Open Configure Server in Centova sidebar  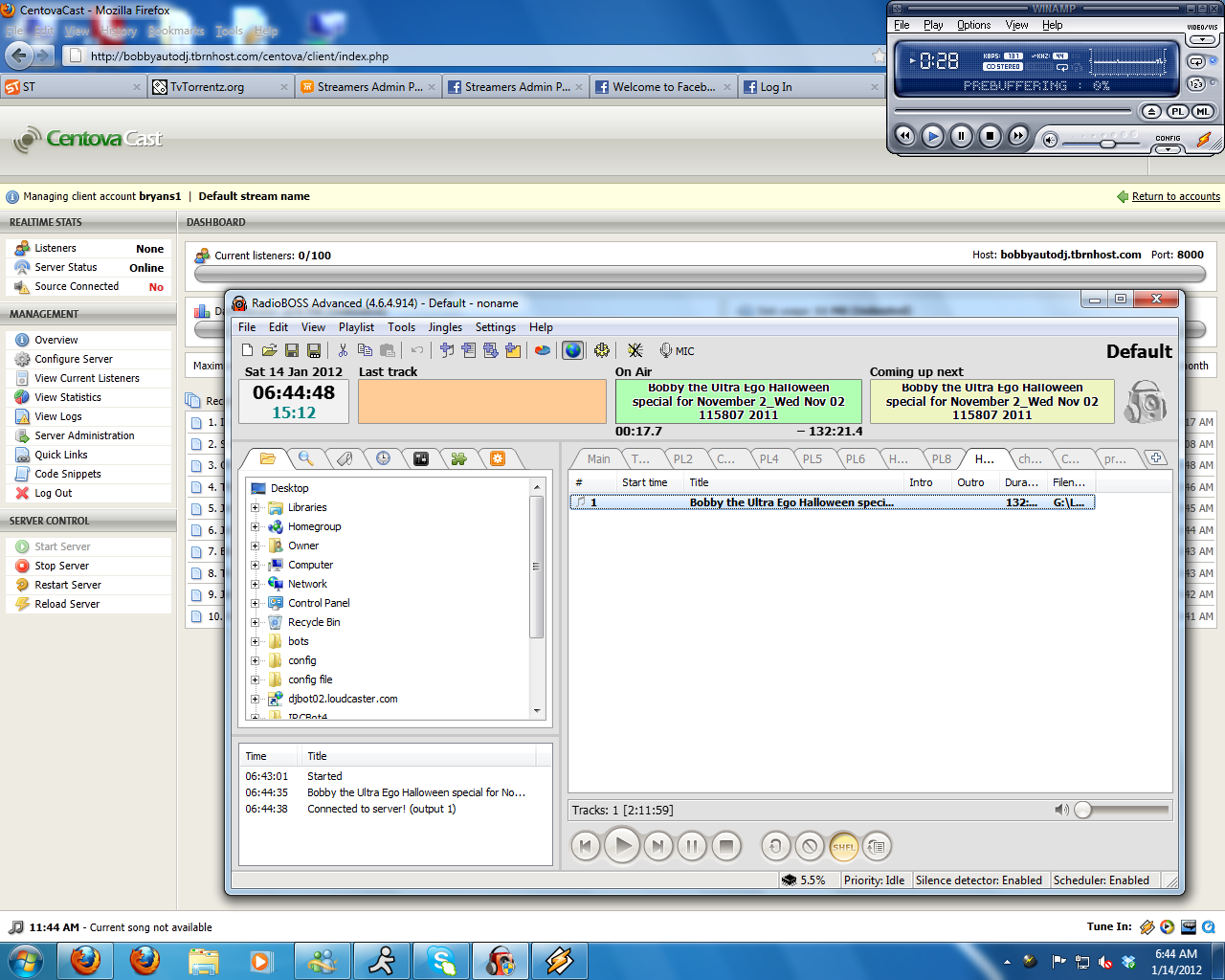(x=74, y=359)
